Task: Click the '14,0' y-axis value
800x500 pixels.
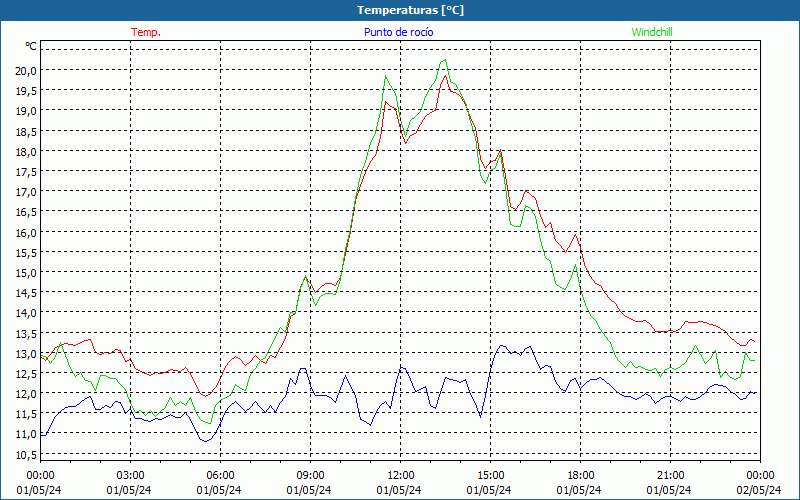Action: [26, 313]
